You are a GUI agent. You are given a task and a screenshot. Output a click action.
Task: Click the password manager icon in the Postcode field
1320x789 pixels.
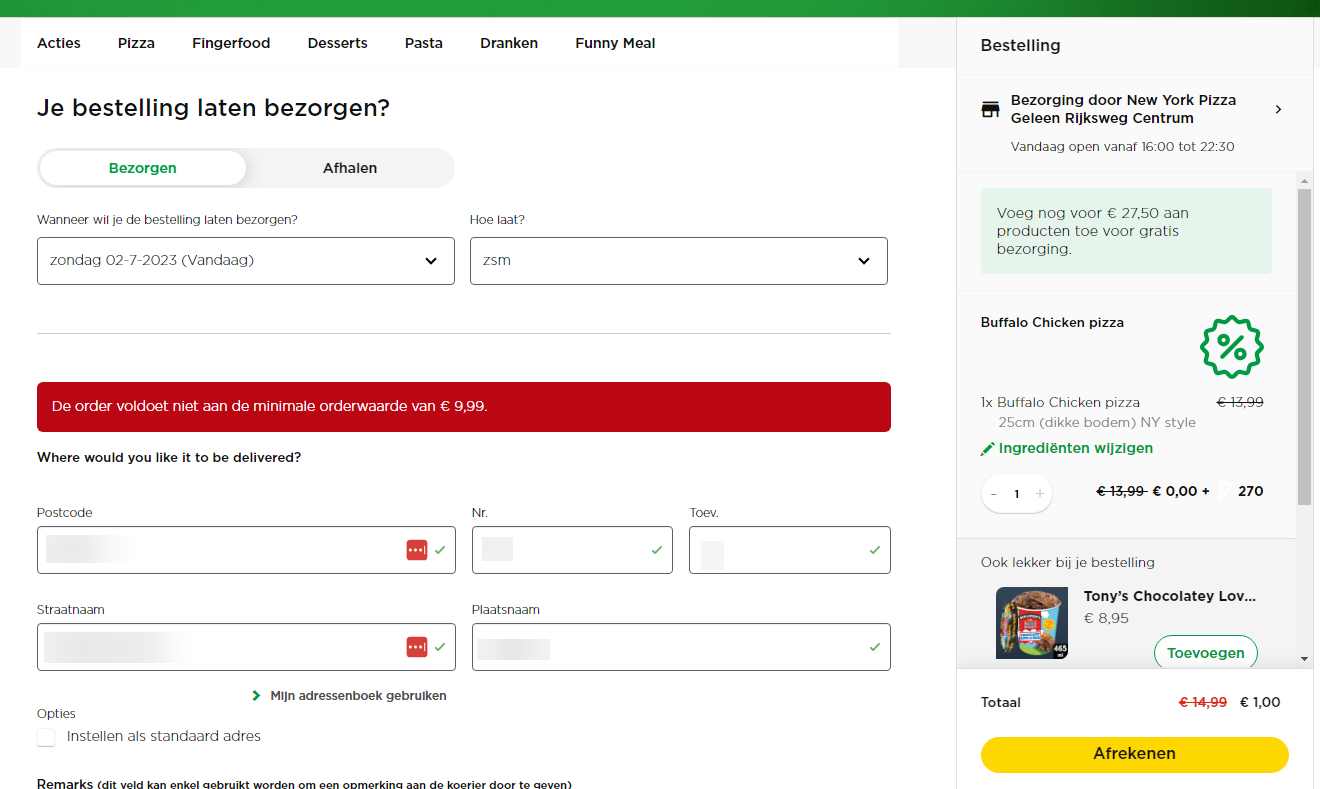[x=417, y=550]
